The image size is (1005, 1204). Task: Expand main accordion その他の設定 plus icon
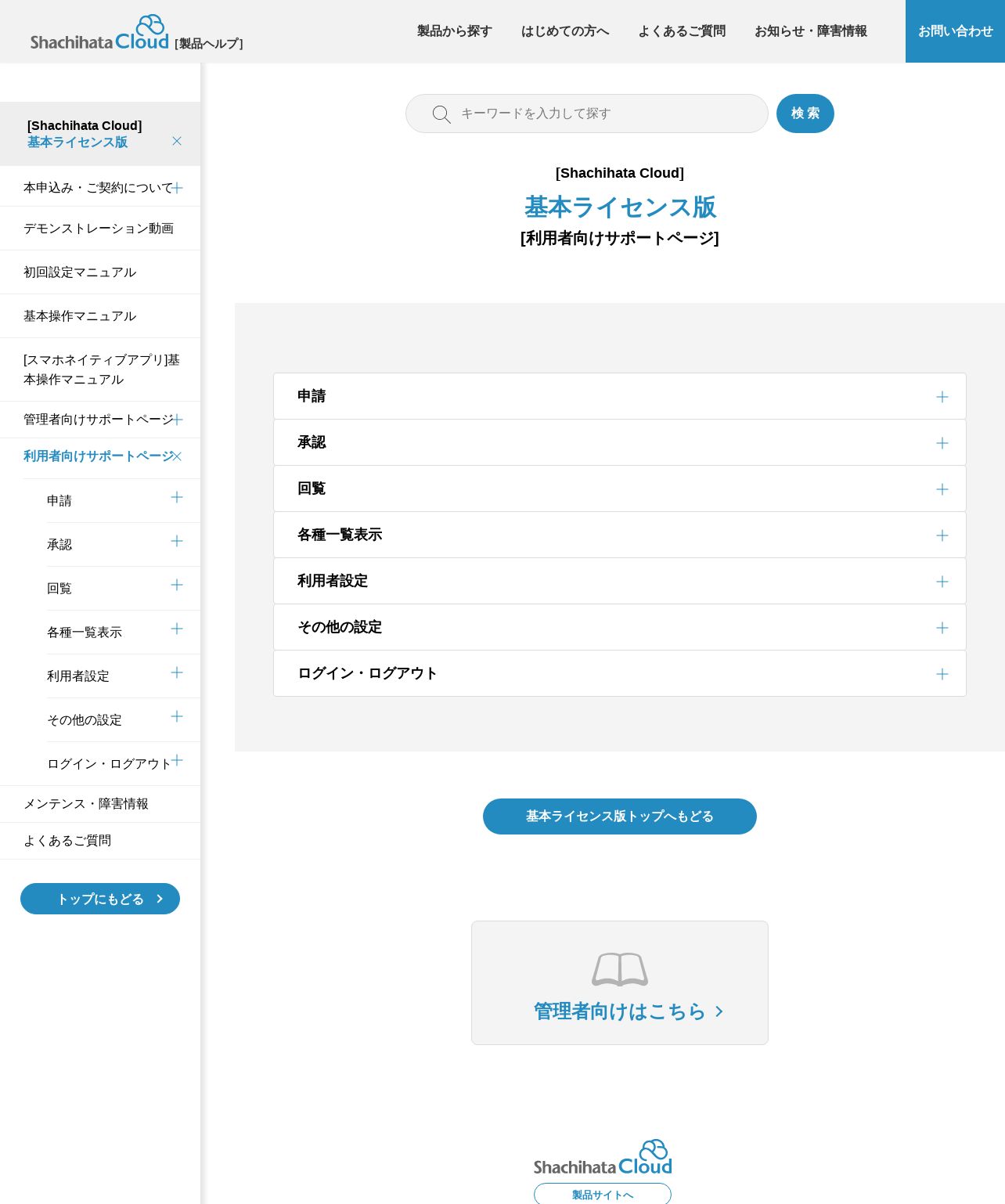click(942, 628)
